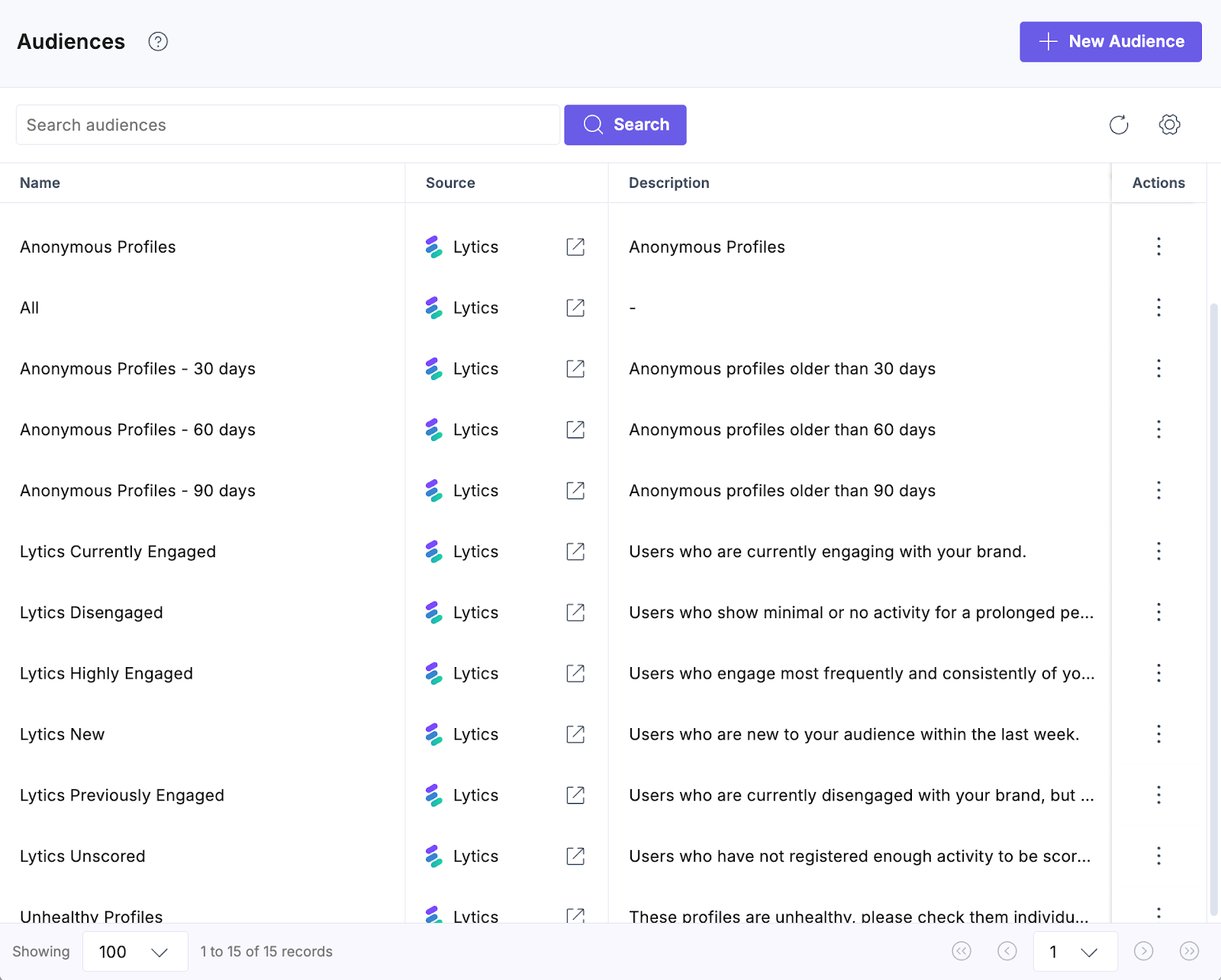Image resolution: width=1221 pixels, height=980 pixels.
Task: Open the help tooltip beside Audiences heading
Action: [158, 42]
